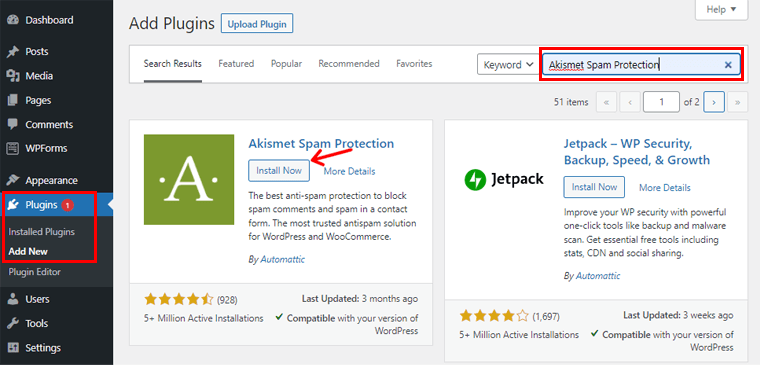View More Details for Jetpack

click(665, 188)
